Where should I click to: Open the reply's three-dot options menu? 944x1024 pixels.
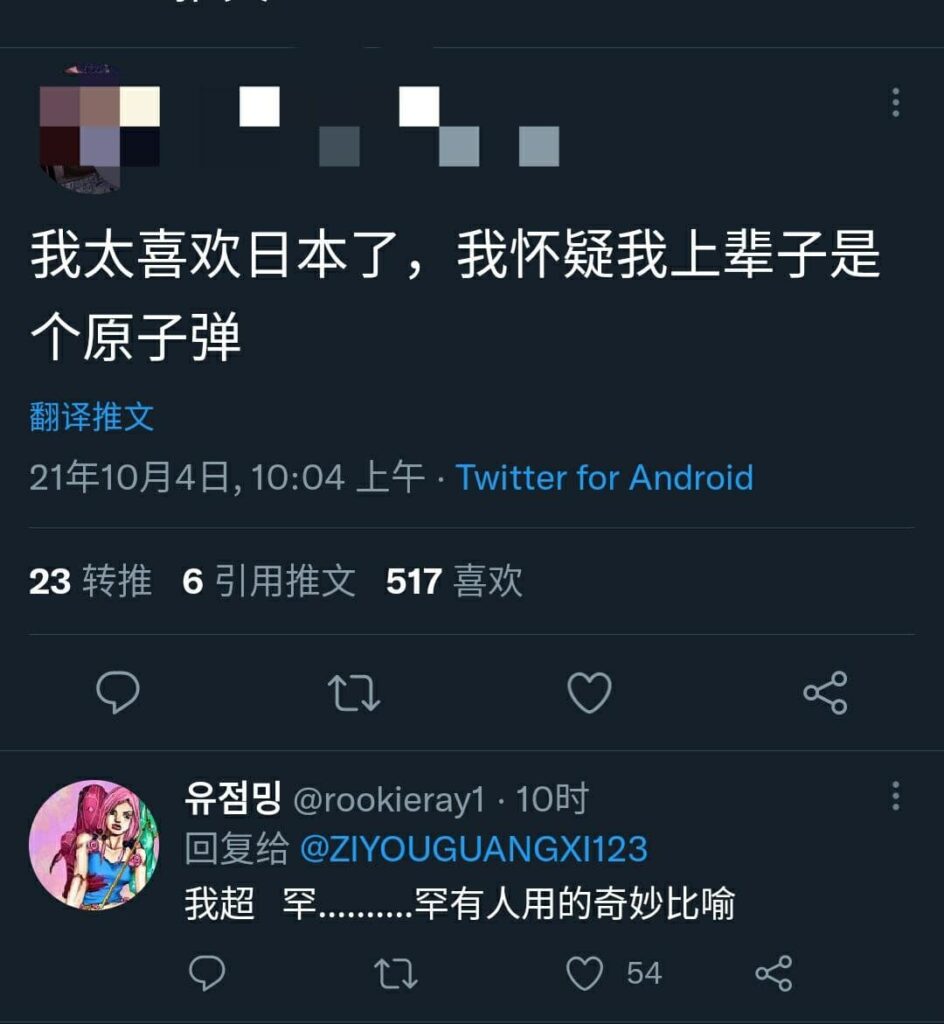tap(896, 795)
